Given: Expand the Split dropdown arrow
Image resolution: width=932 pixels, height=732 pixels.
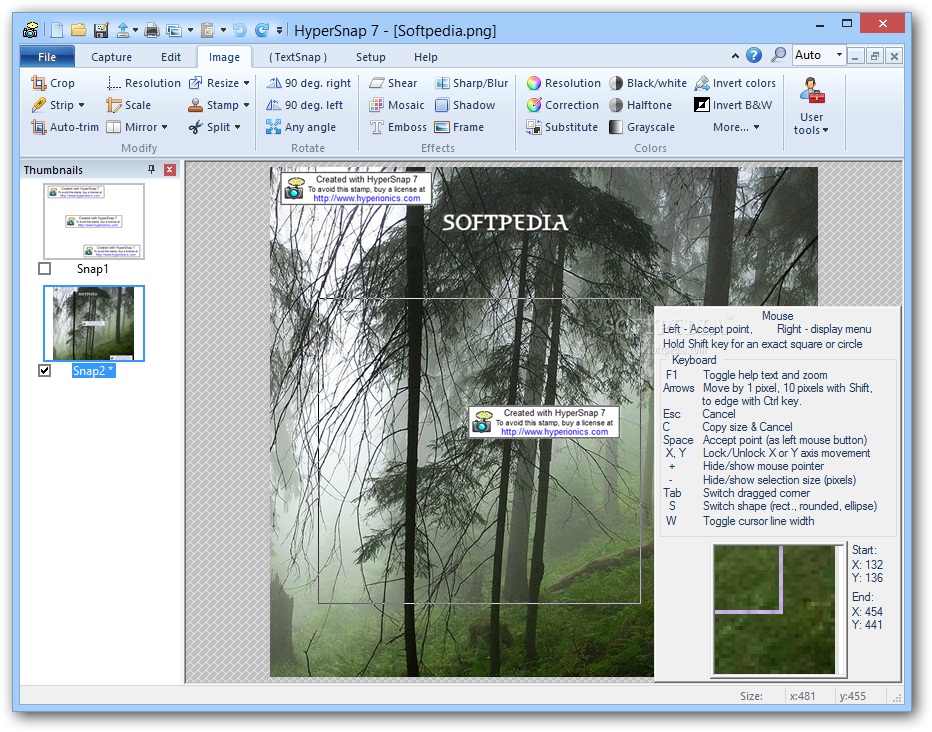Looking at the screenshot, I should (x=238, y=127).
